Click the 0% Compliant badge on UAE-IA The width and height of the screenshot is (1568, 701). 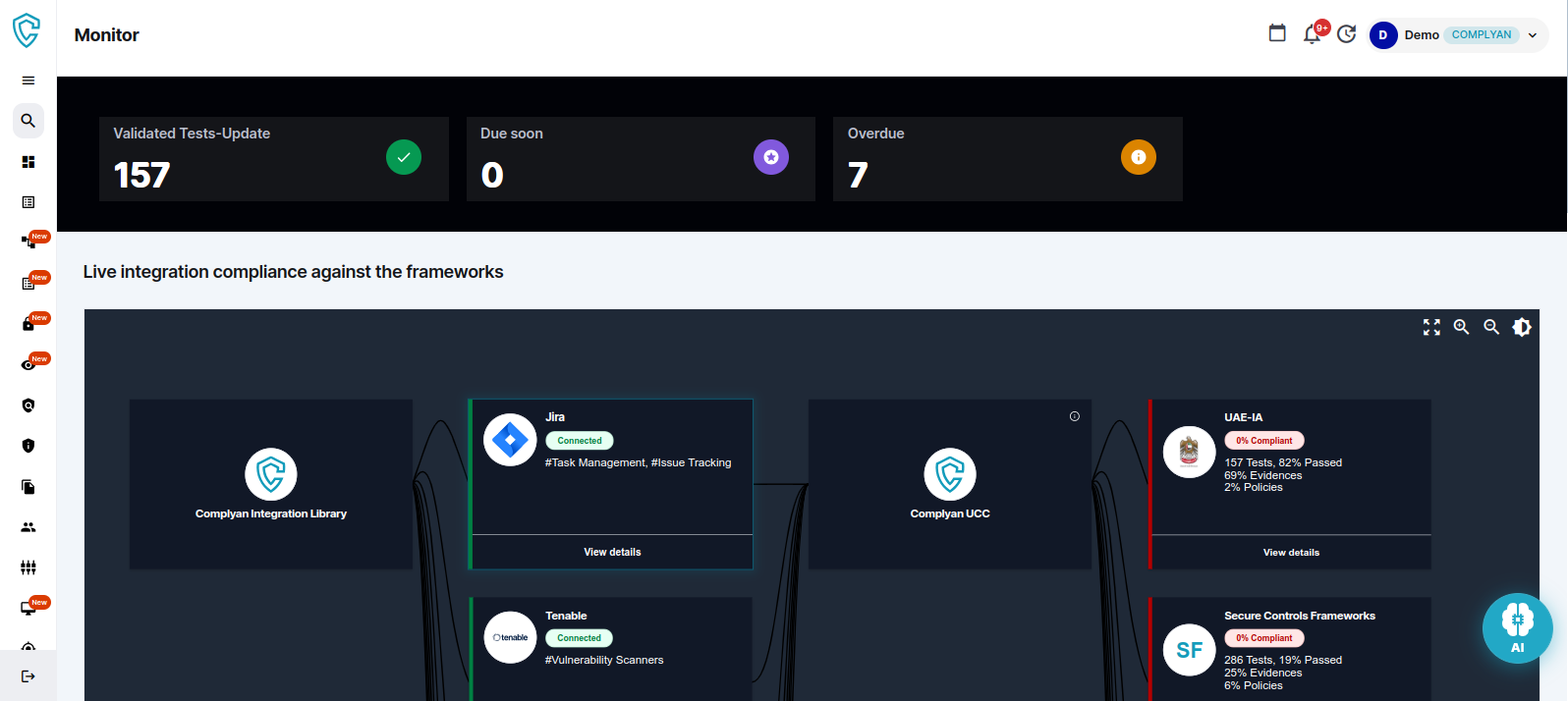coord(1264,441)
